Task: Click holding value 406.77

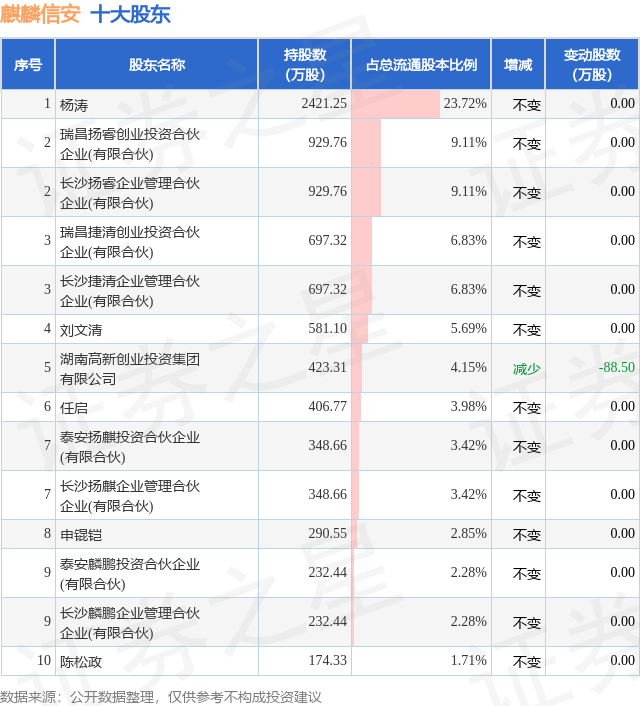Action: 327,406
